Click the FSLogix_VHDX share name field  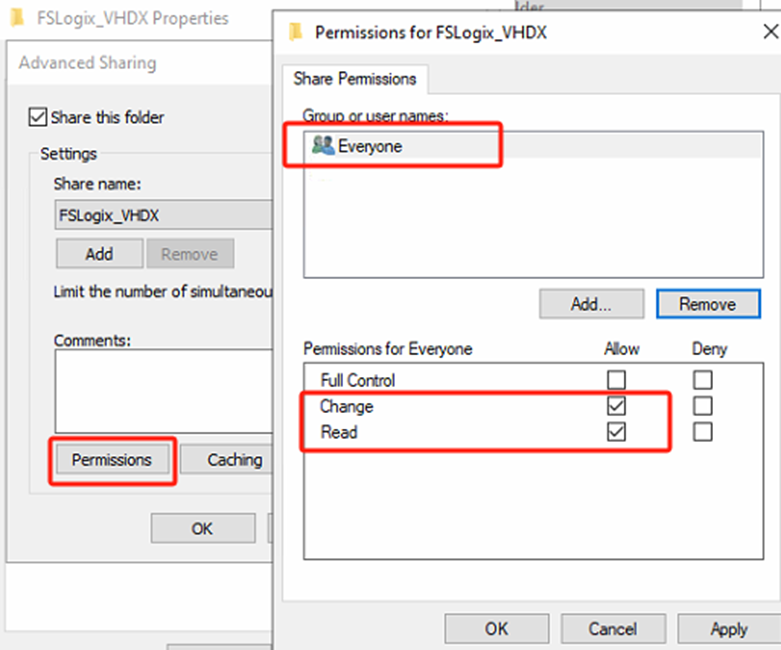(x=164, y=215)
